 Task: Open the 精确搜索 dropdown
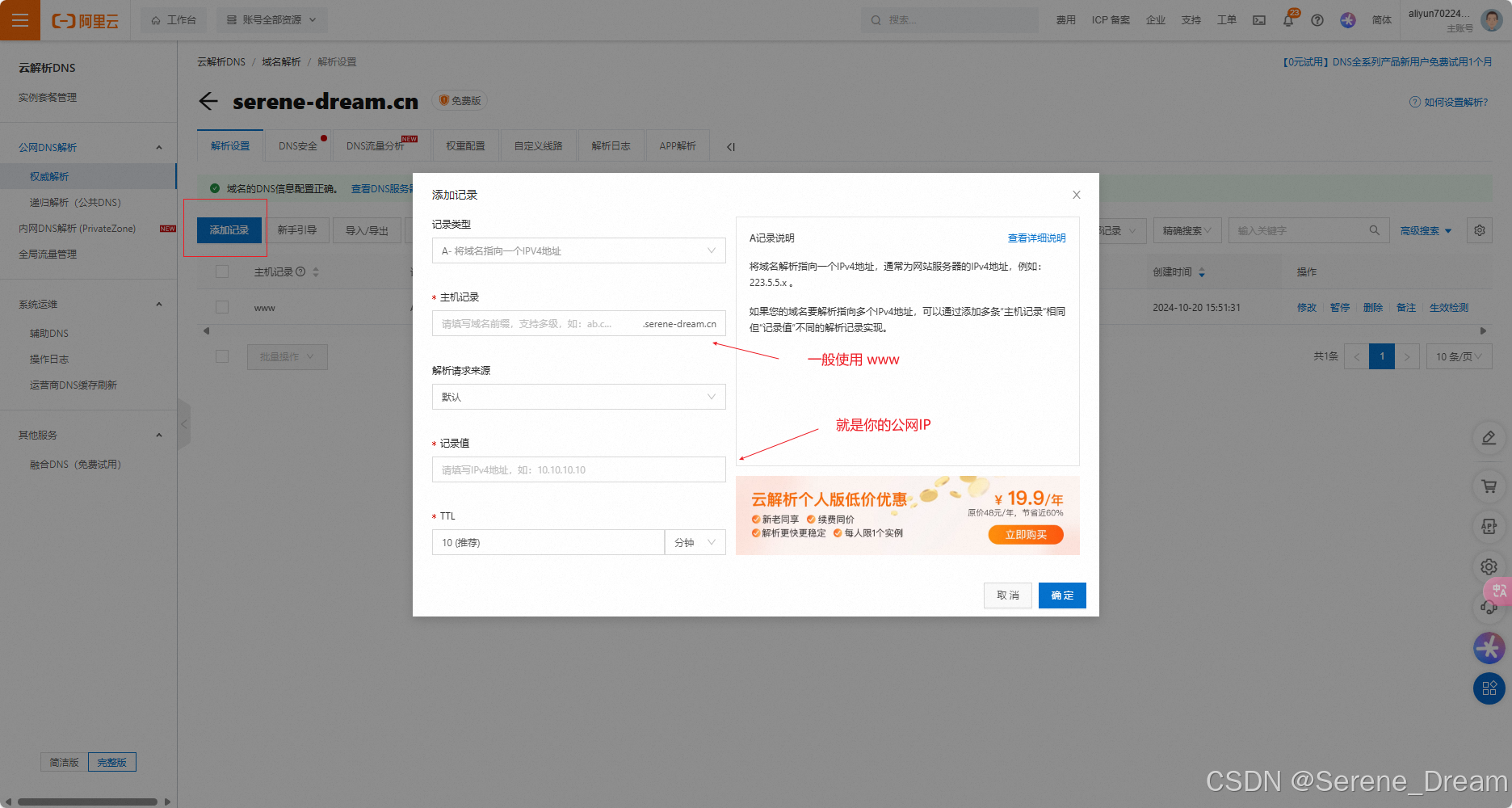[1187, 230]
